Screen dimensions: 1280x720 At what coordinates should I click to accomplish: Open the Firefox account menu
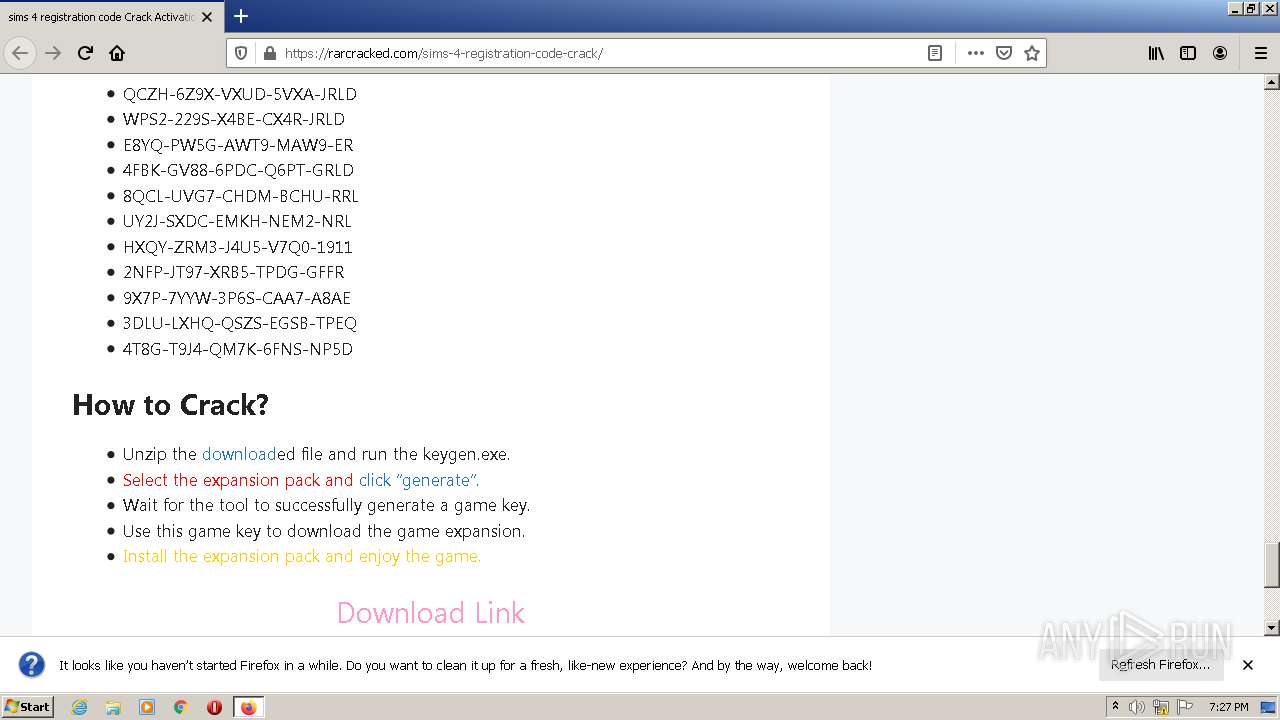tap(1220, 53)
